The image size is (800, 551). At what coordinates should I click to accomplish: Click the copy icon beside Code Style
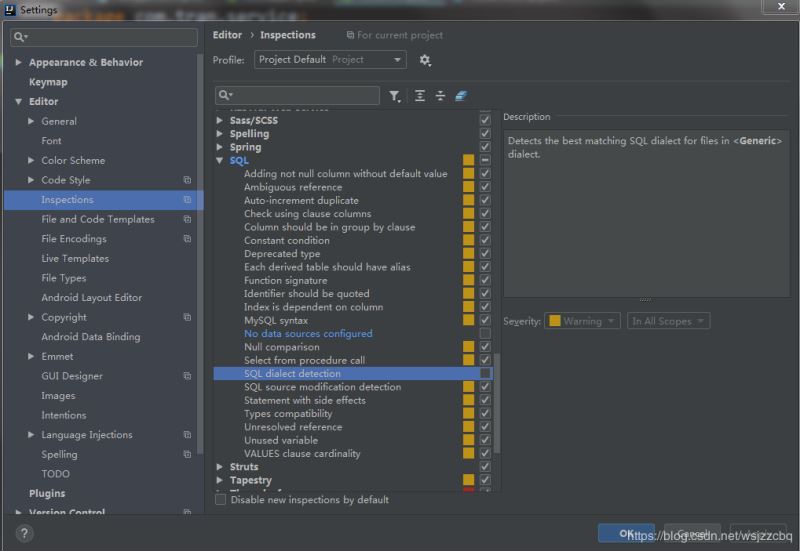187,180
